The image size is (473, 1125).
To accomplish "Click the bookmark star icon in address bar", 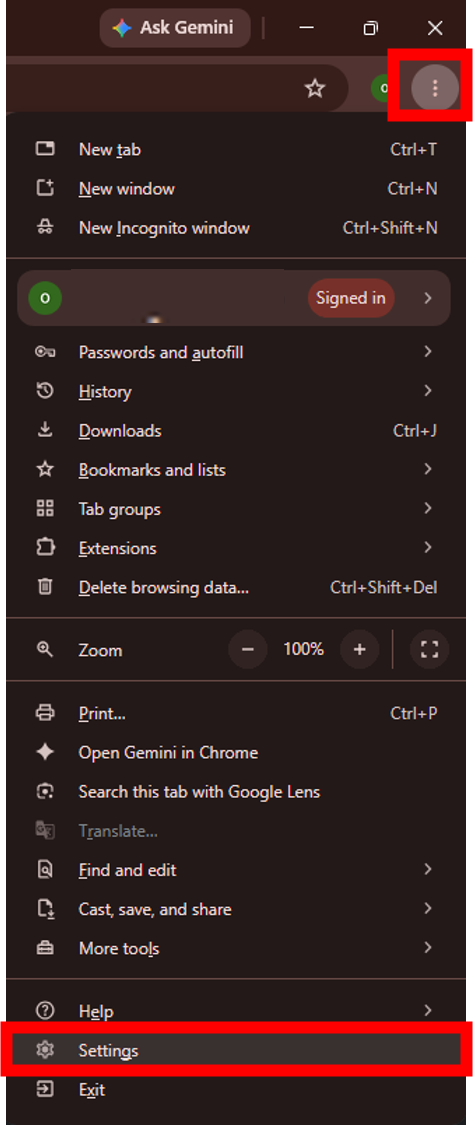I will tap(314, 88).
